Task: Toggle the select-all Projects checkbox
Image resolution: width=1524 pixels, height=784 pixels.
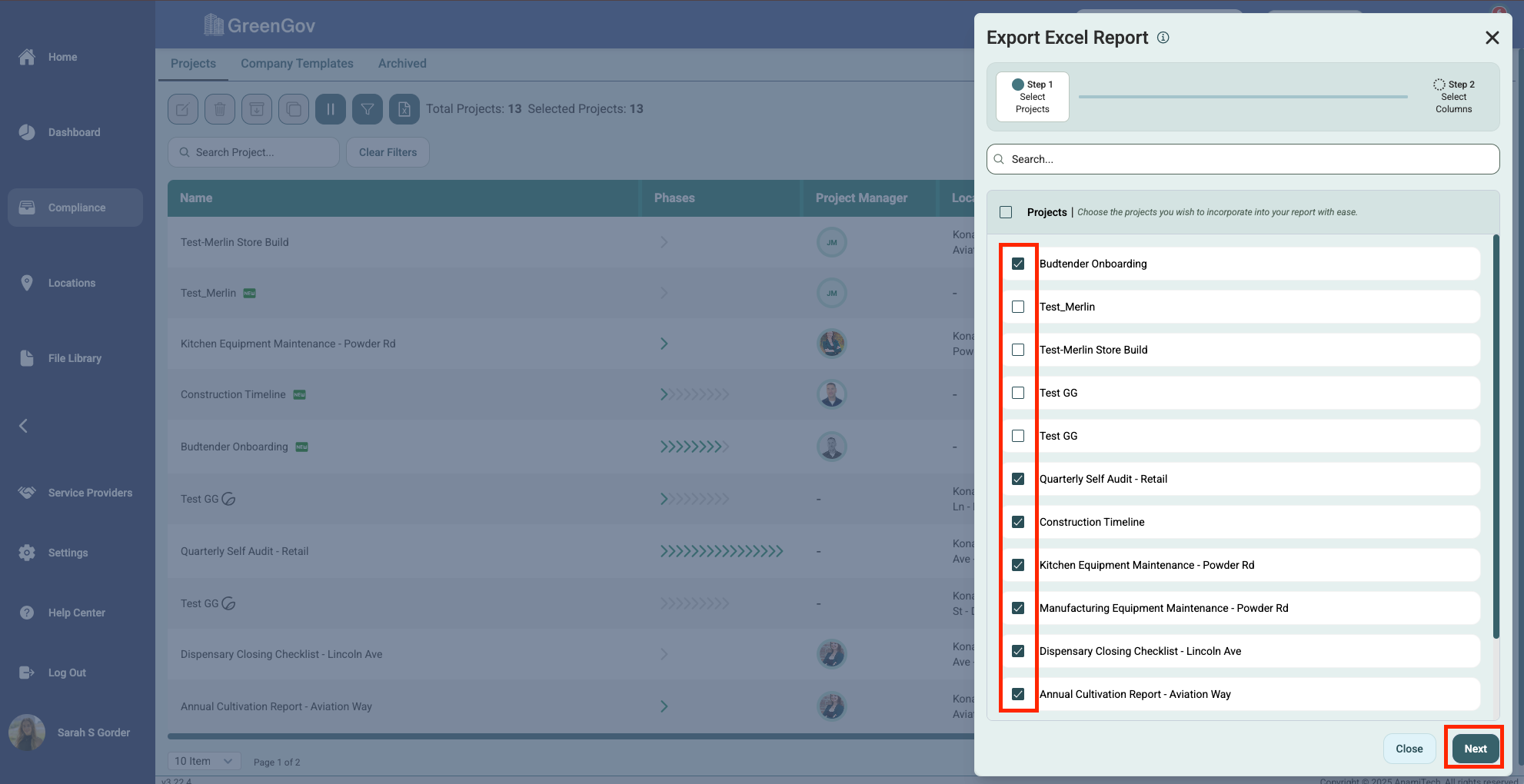Action: (1006, 212)
